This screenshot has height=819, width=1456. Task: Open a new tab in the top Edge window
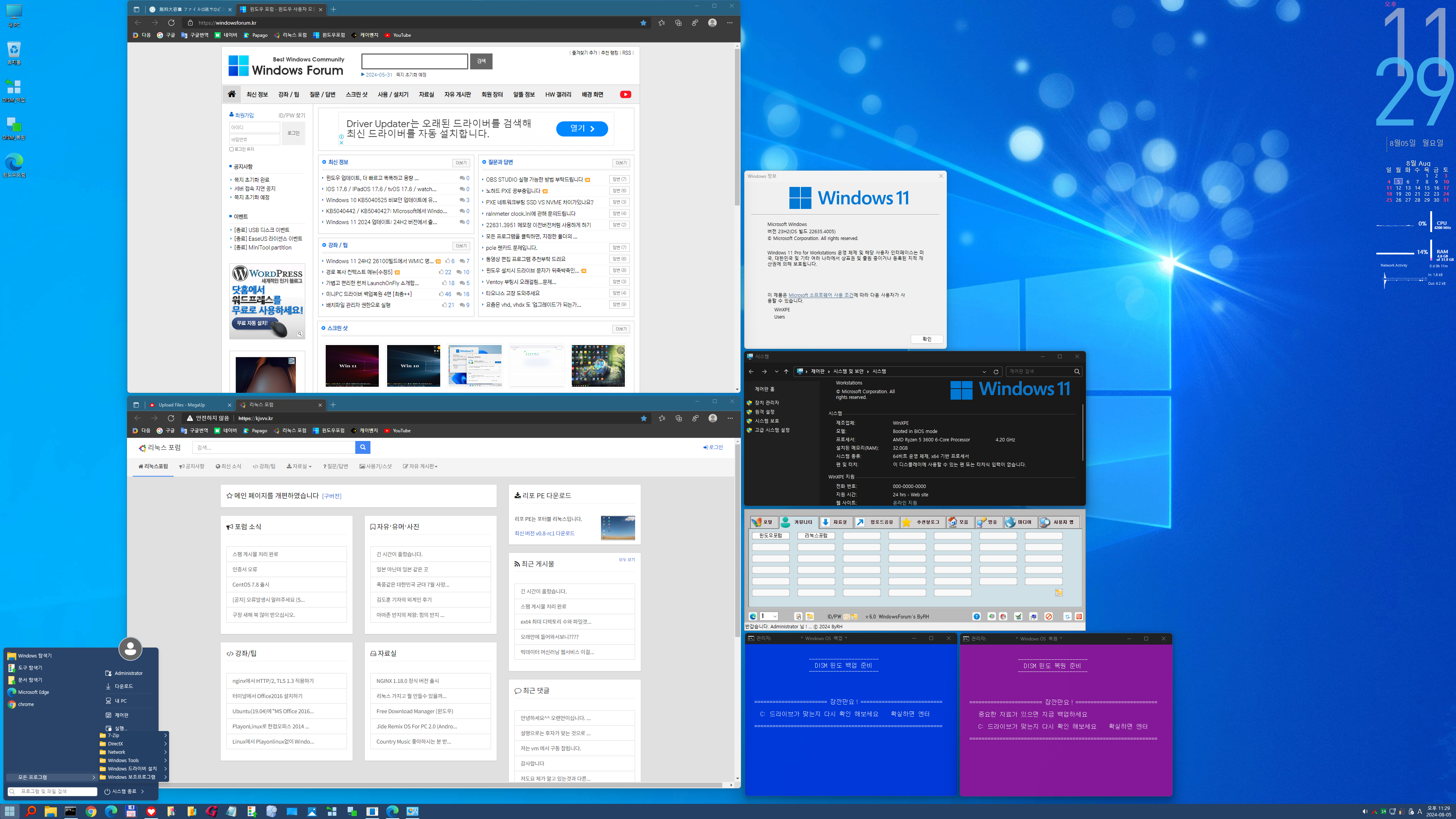(334, 9)
